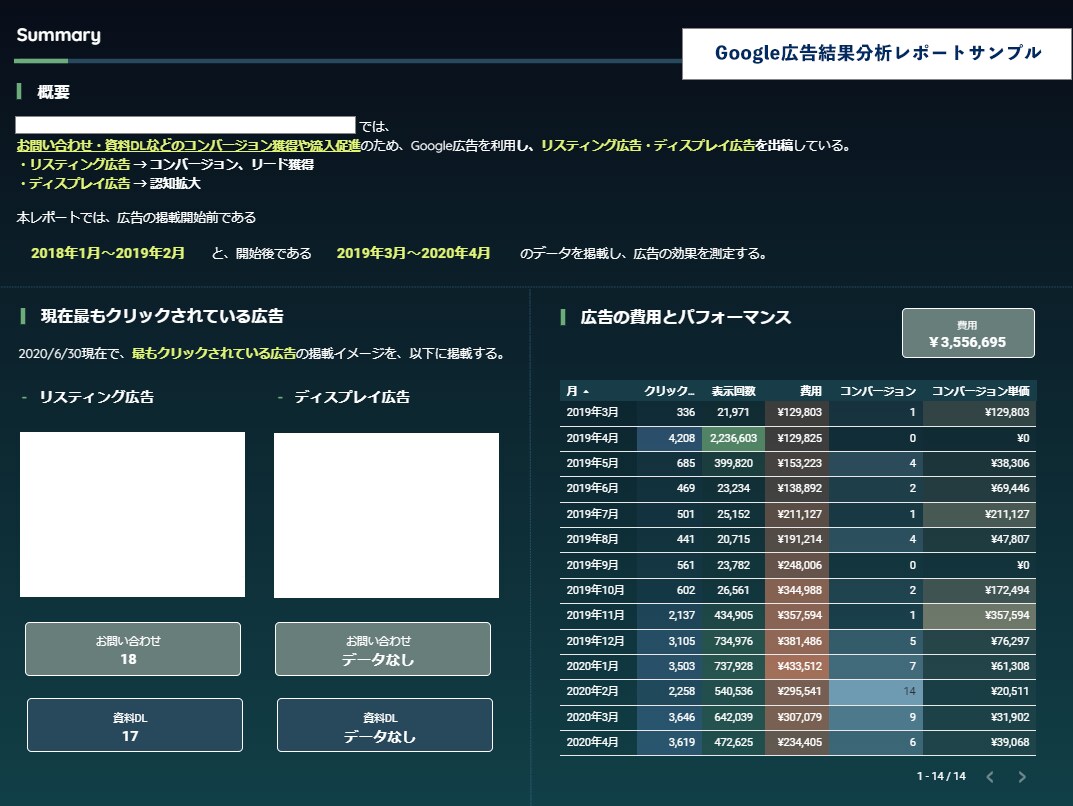Click the 現在最もクリックされている広告 heading
Viewport: 1073px width, 806px height.
[162, 316]
